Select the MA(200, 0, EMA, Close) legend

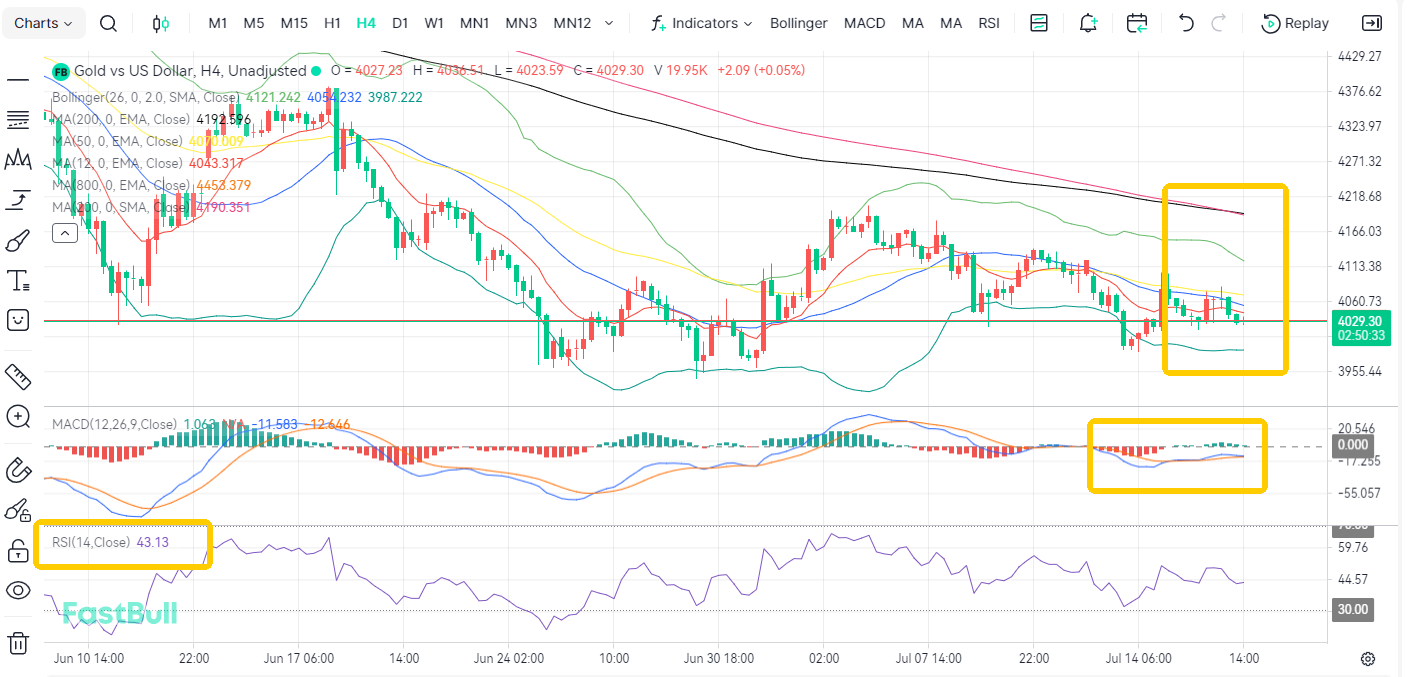tap(120, 119)
